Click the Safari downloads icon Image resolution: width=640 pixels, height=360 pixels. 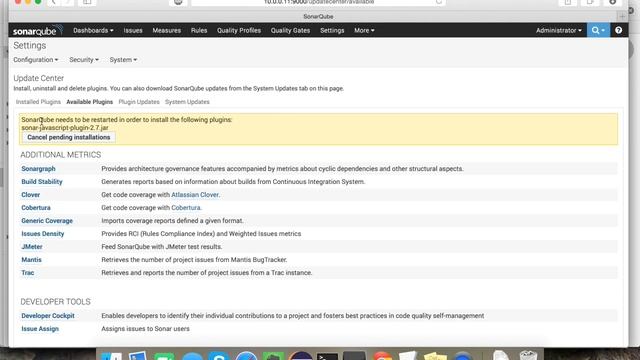613,2
